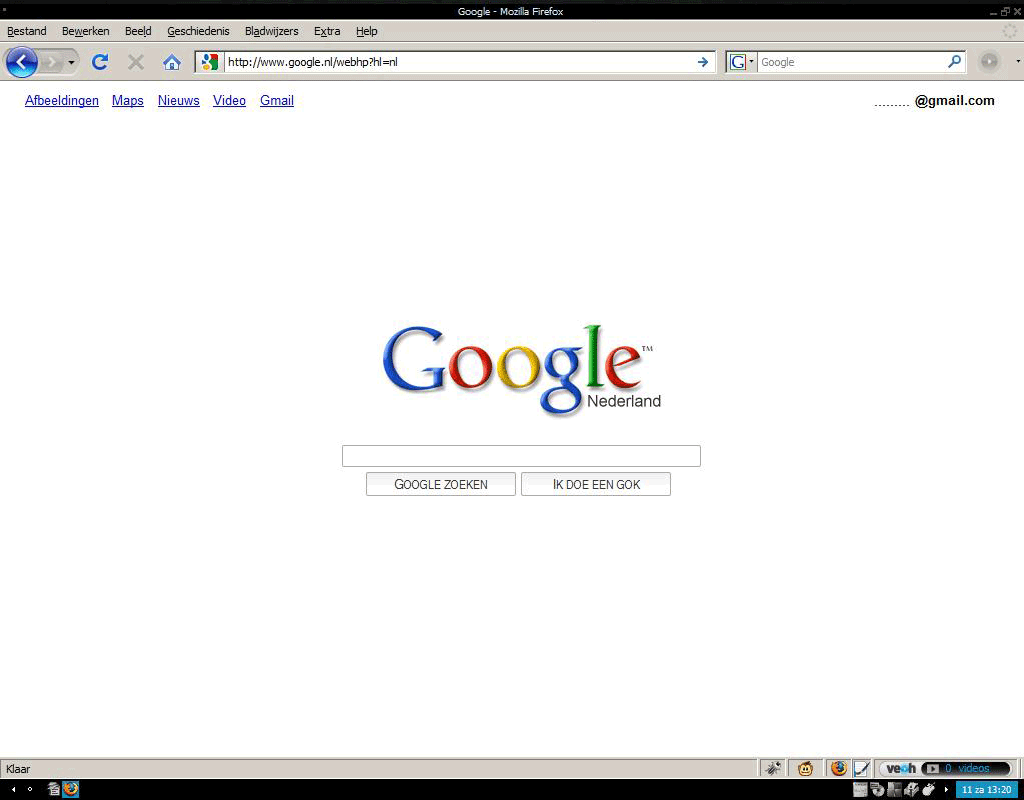Open the Maps link
Image resolution: width=1024 pixels, height=800 pixels.
click(x=128, y=101)
